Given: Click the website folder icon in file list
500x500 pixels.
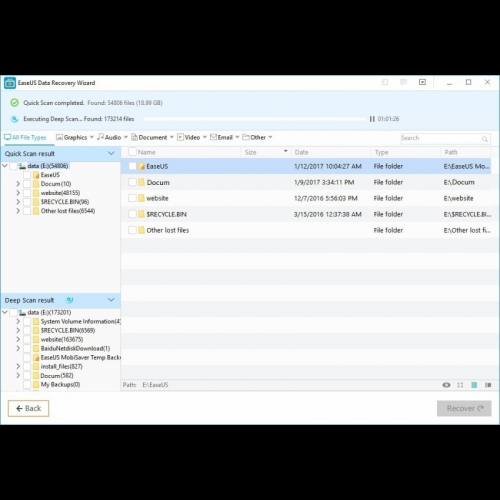Looking at the screenshot, I should (141, 198).
